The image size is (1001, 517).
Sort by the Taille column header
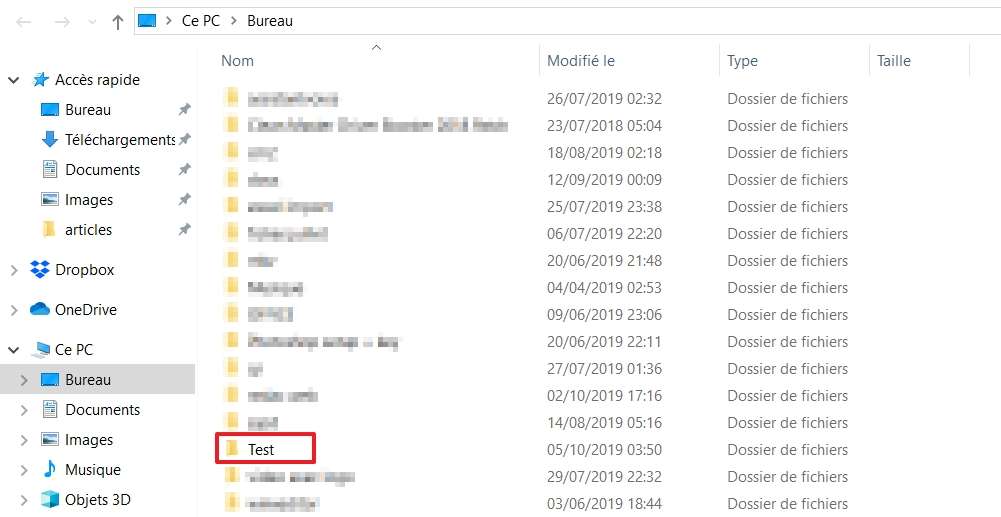tap(894, 61)
